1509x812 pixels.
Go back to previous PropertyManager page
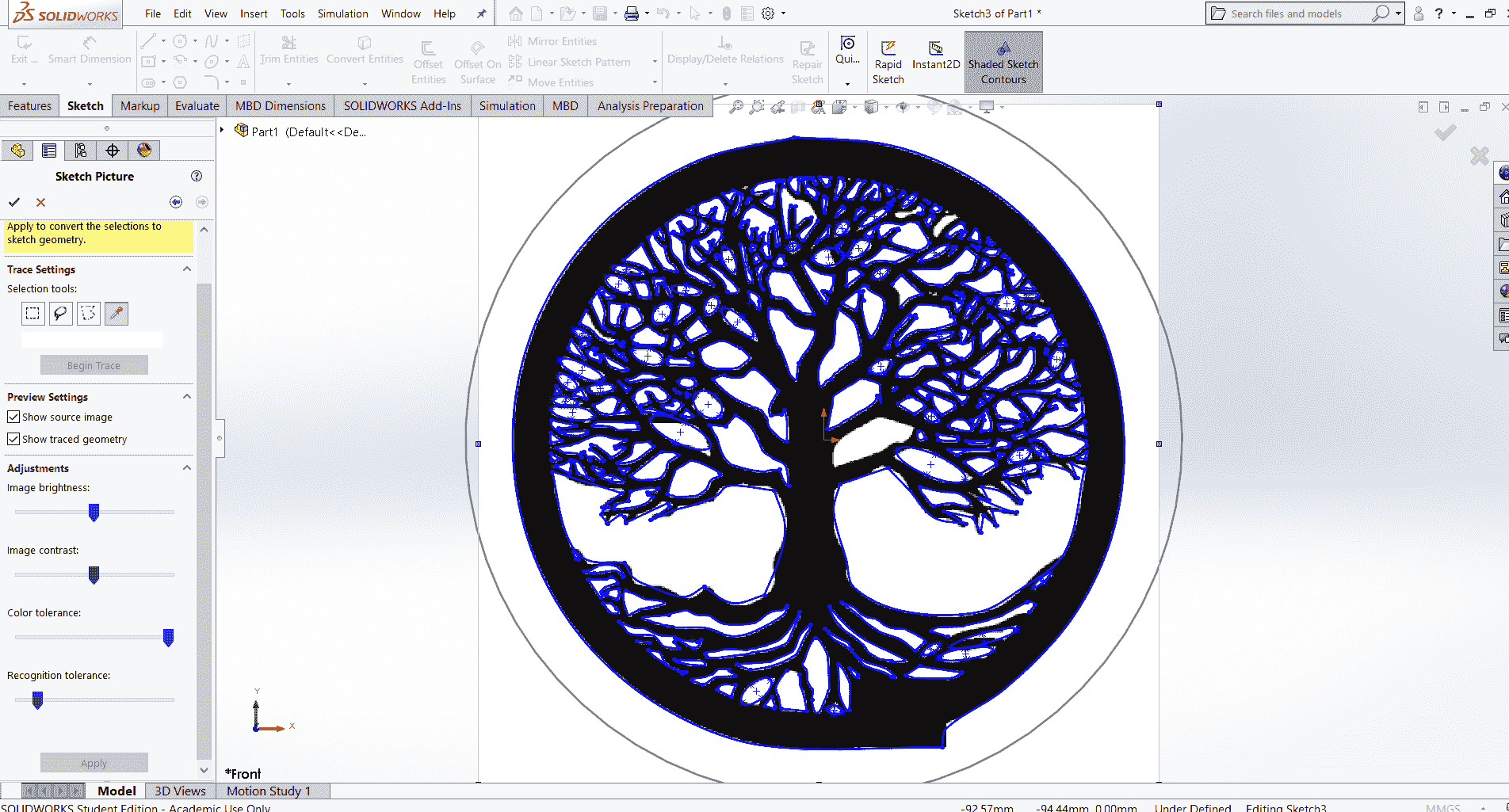[176, 202]
